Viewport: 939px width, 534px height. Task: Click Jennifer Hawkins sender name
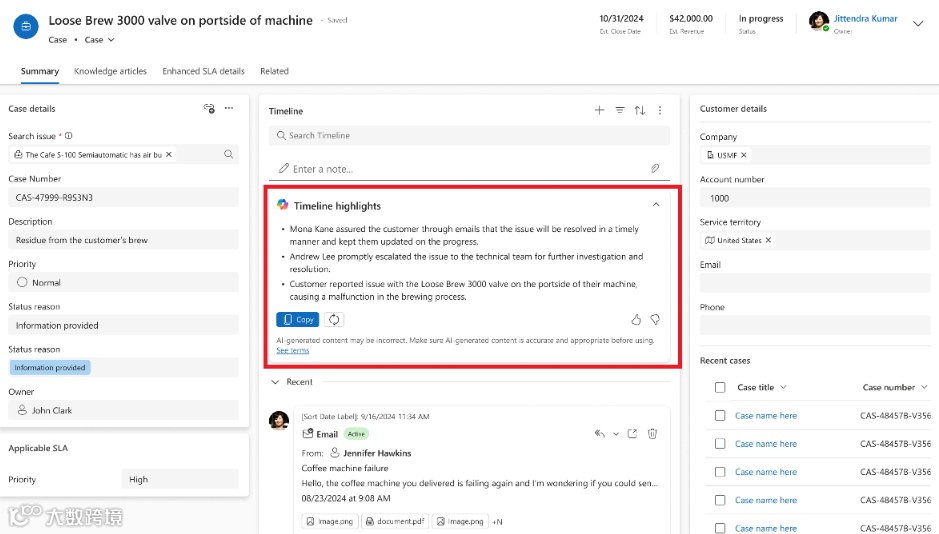(x=377, y=453)
